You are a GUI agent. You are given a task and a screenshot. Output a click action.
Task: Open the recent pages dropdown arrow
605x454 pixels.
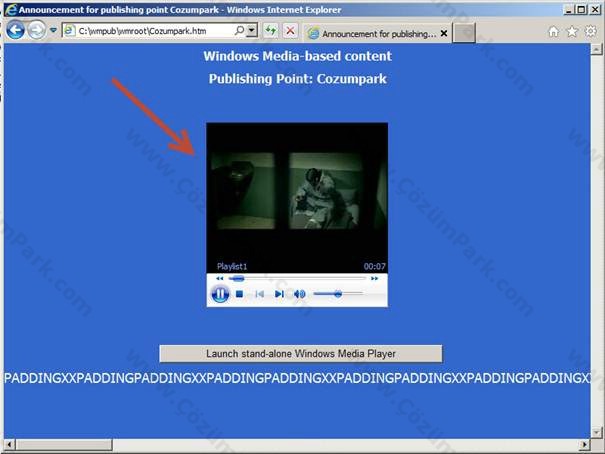click(x=53, y=30)
